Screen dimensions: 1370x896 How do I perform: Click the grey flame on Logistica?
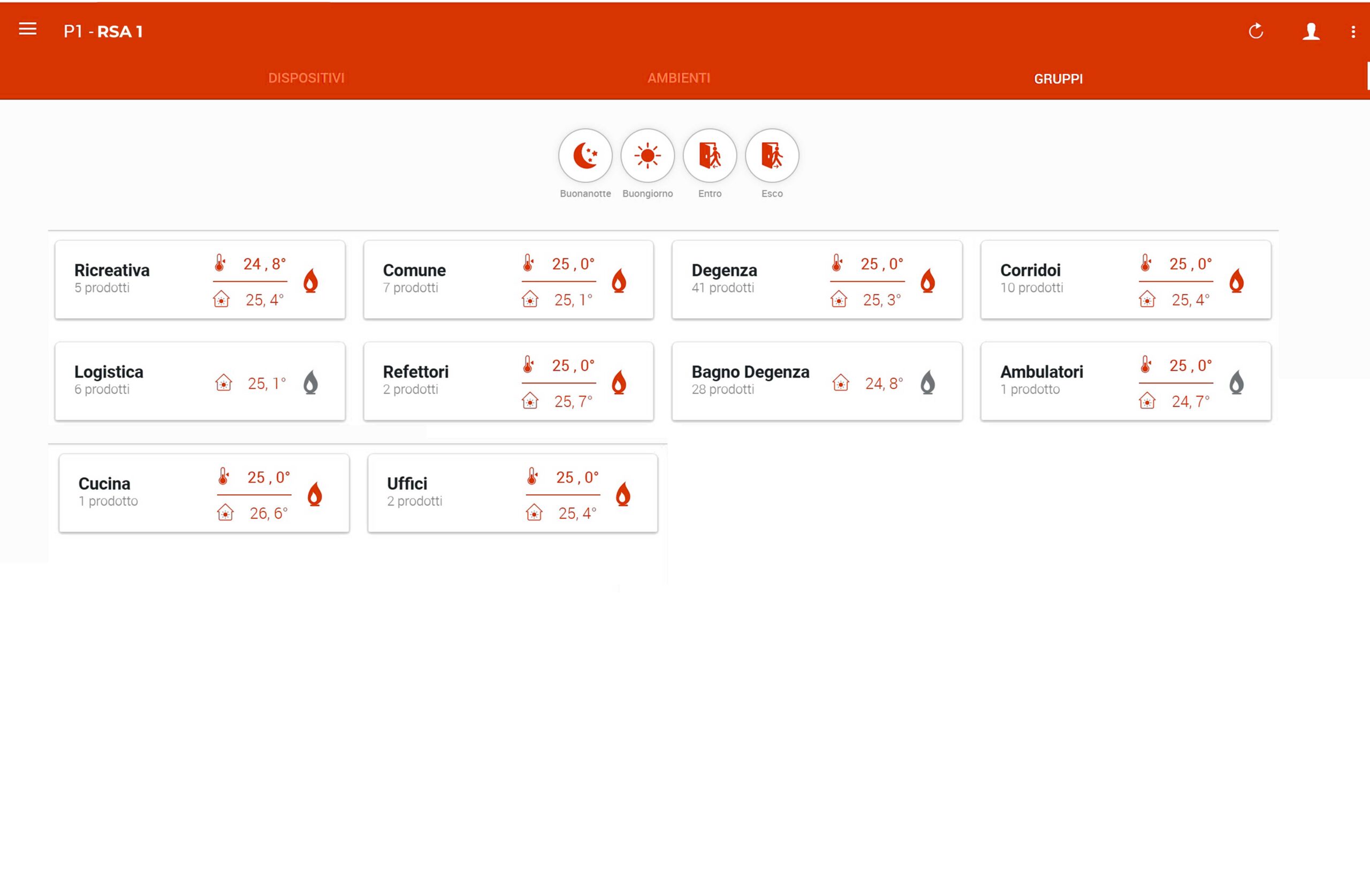(311, 382)
